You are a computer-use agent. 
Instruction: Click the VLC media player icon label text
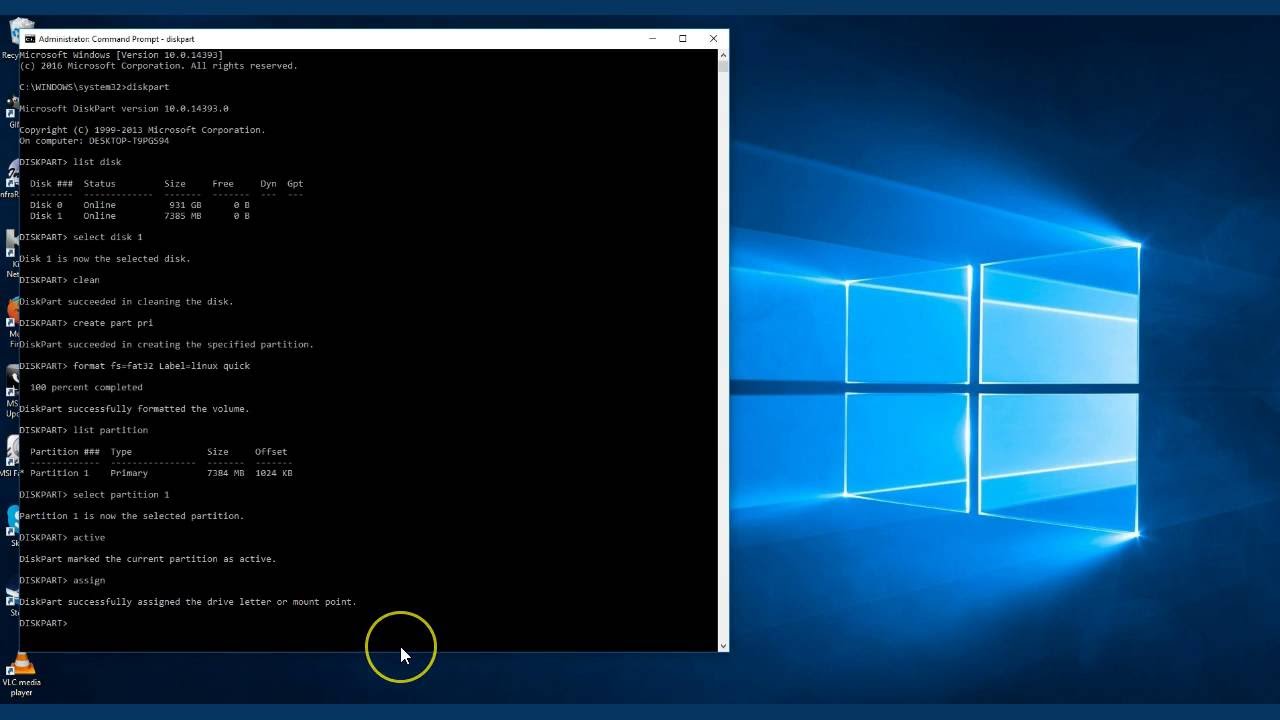point(21,687)
